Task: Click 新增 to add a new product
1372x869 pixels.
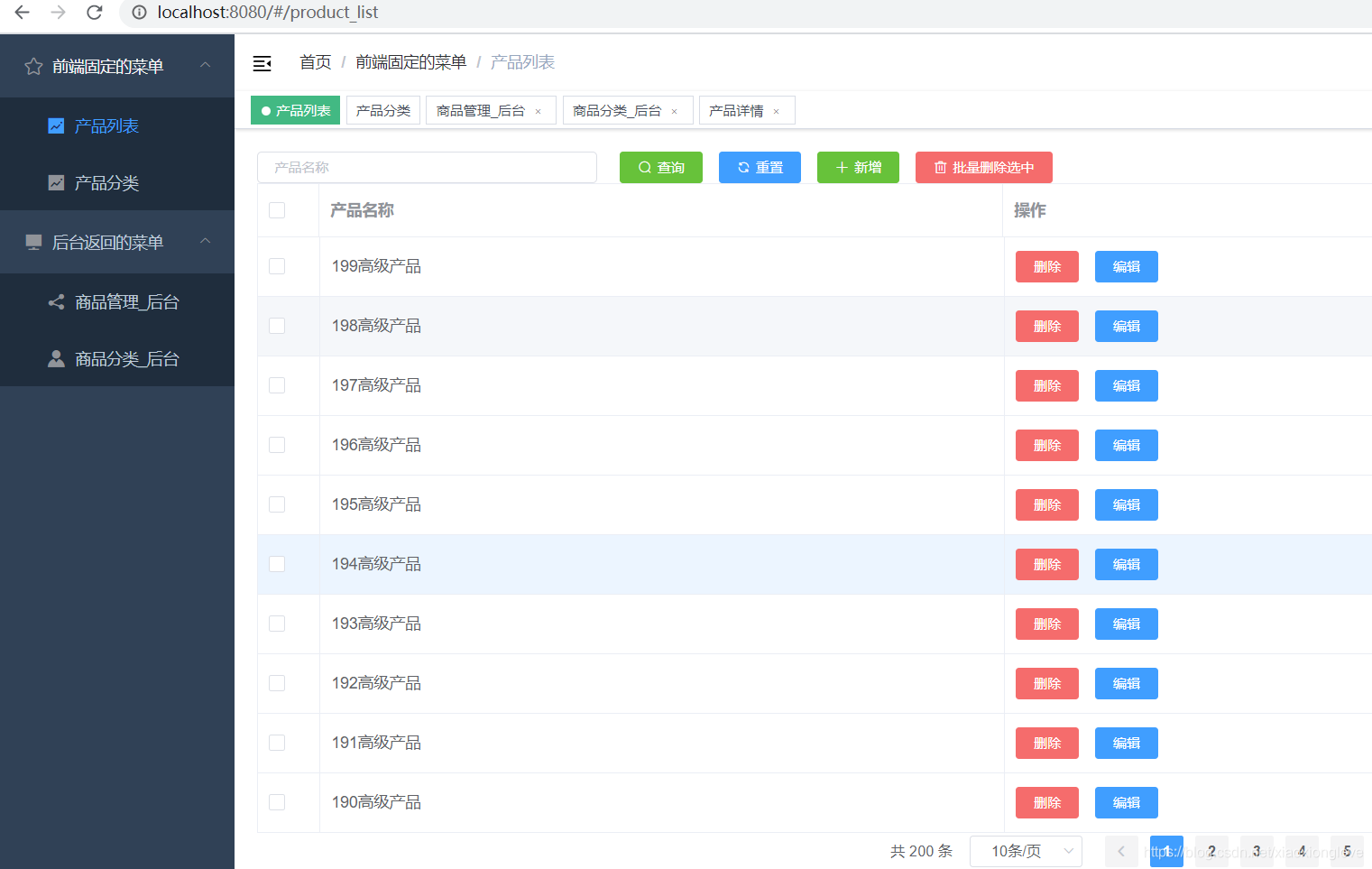Action: (857, 167)
